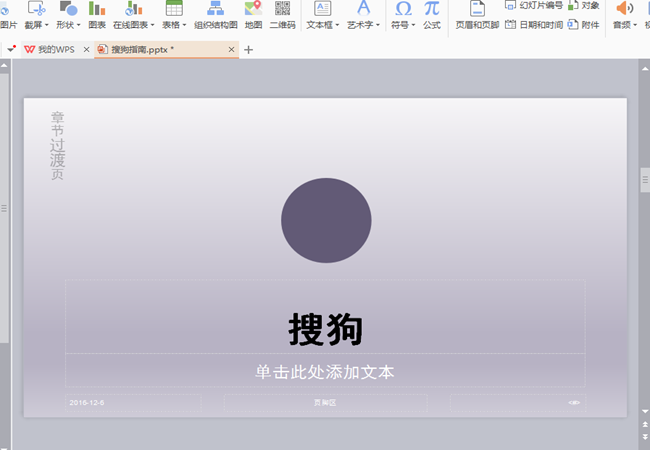Close the 我的WPS tab
This screenshot has height=450, width=650.
[86, 50]
